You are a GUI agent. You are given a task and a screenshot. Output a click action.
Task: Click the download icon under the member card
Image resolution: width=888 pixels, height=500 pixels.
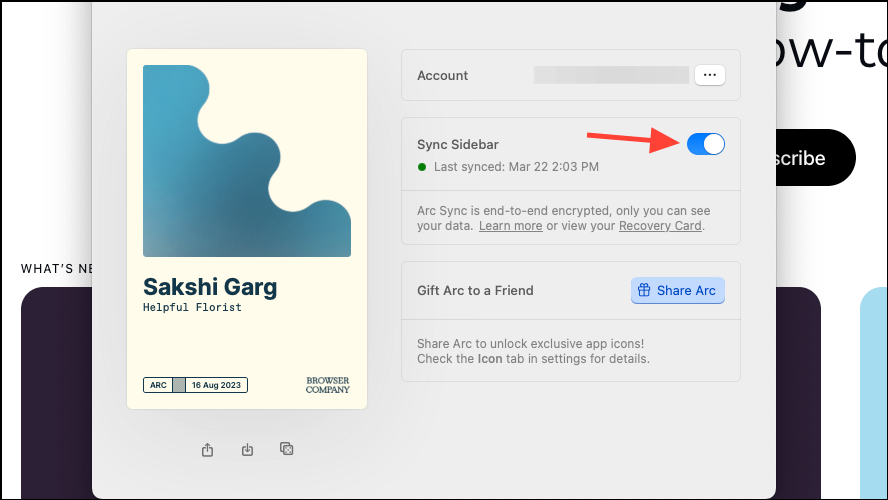coord(247,450)
